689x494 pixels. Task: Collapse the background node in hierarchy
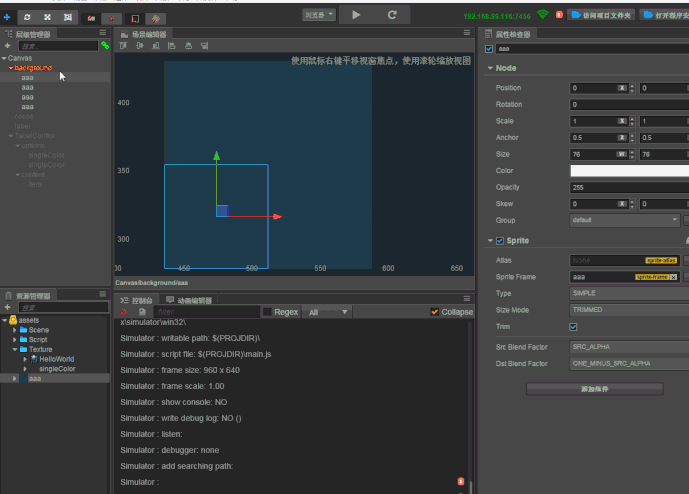[x=11, y=68]
